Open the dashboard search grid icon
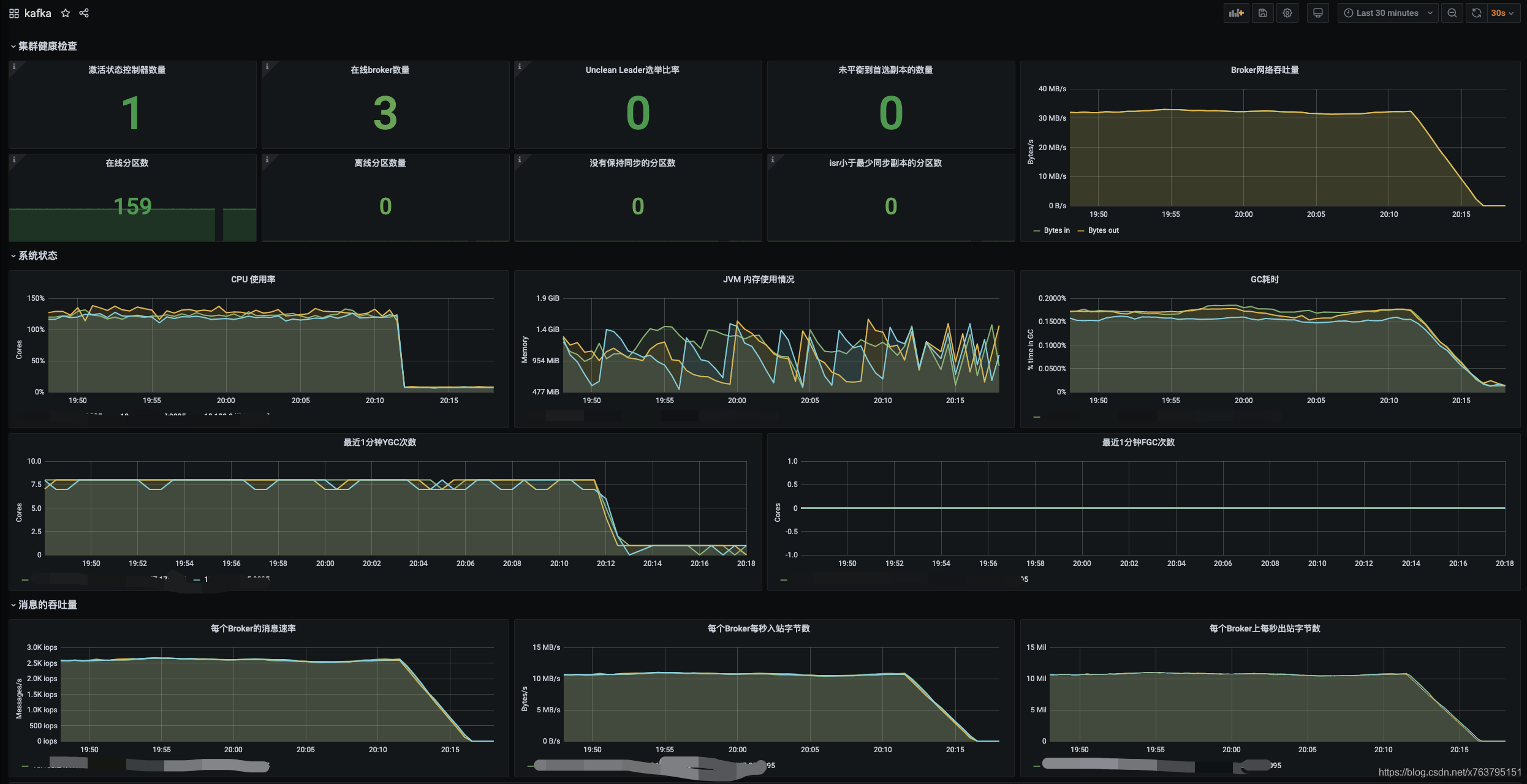1527x784 pixels. tap(13, 13)
